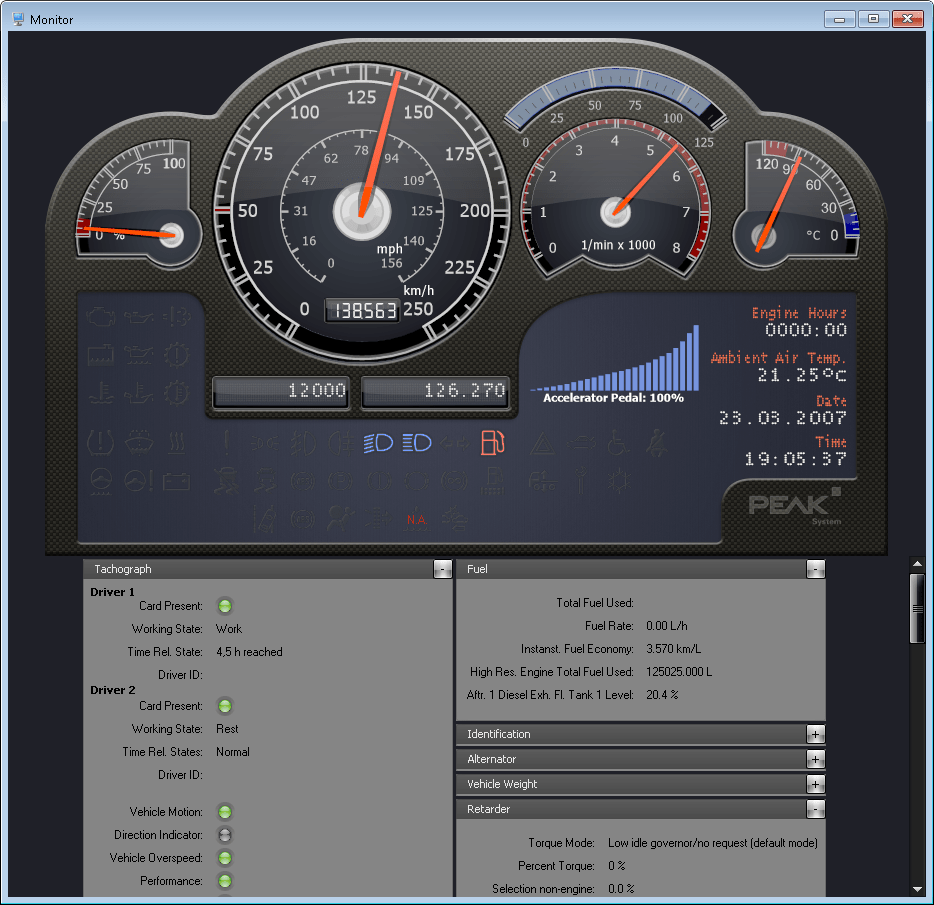Screen dimensions: 934x905
Task: Click the Direction Indicator status light
Action: click(225, 835)
